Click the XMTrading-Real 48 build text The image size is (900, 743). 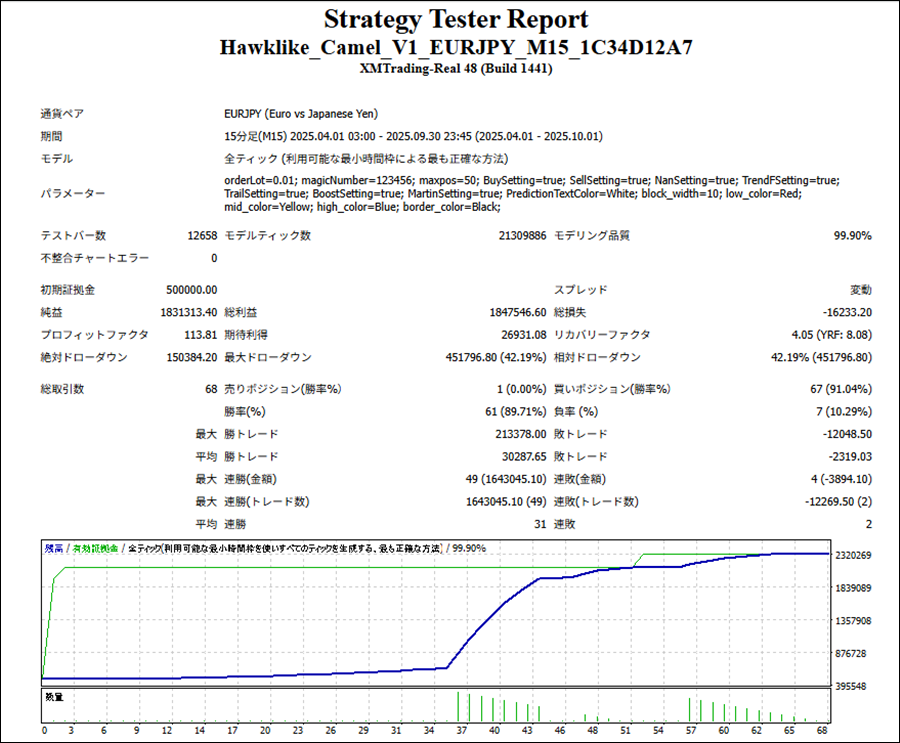click(x=455, y=69)
